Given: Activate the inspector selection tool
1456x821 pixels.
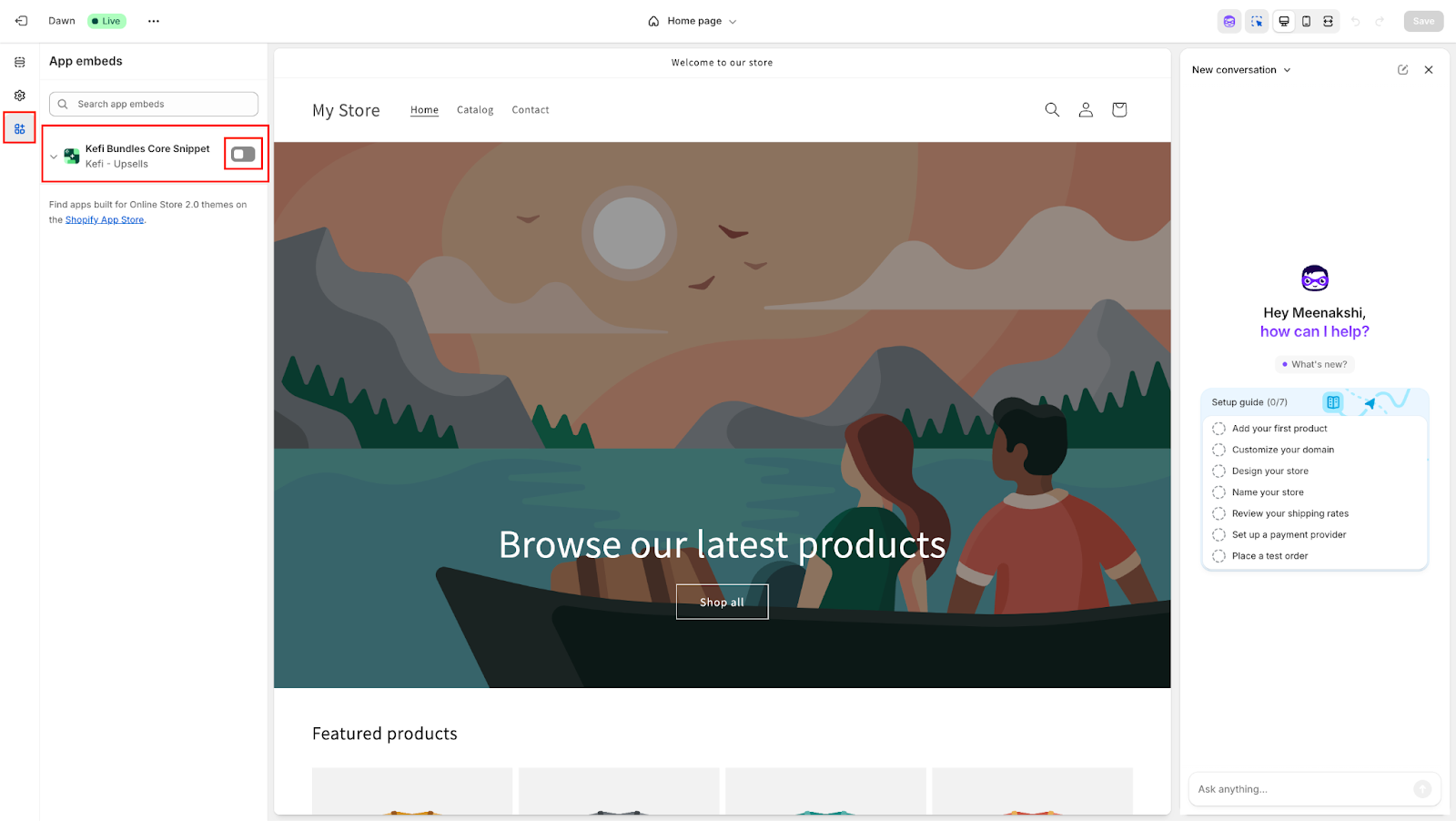Looking at the screenshot, I should coord(1257,21).
